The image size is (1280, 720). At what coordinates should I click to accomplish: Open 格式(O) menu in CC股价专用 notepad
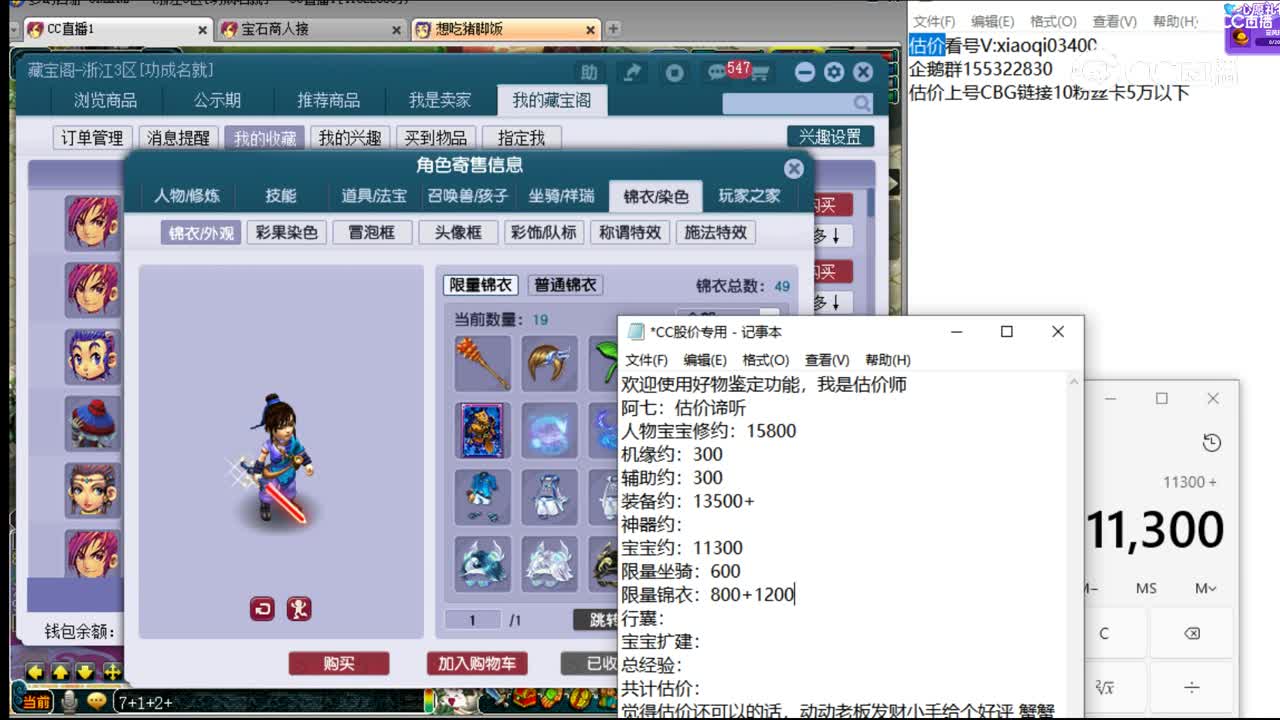pyautogui.click(x=766, y=360)
